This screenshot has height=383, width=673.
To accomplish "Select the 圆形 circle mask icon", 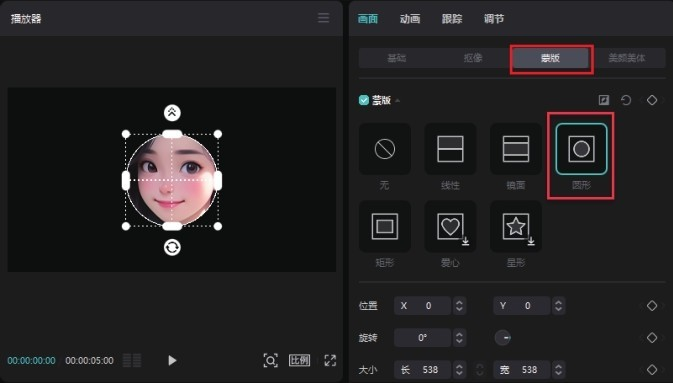I will (581, 149).
